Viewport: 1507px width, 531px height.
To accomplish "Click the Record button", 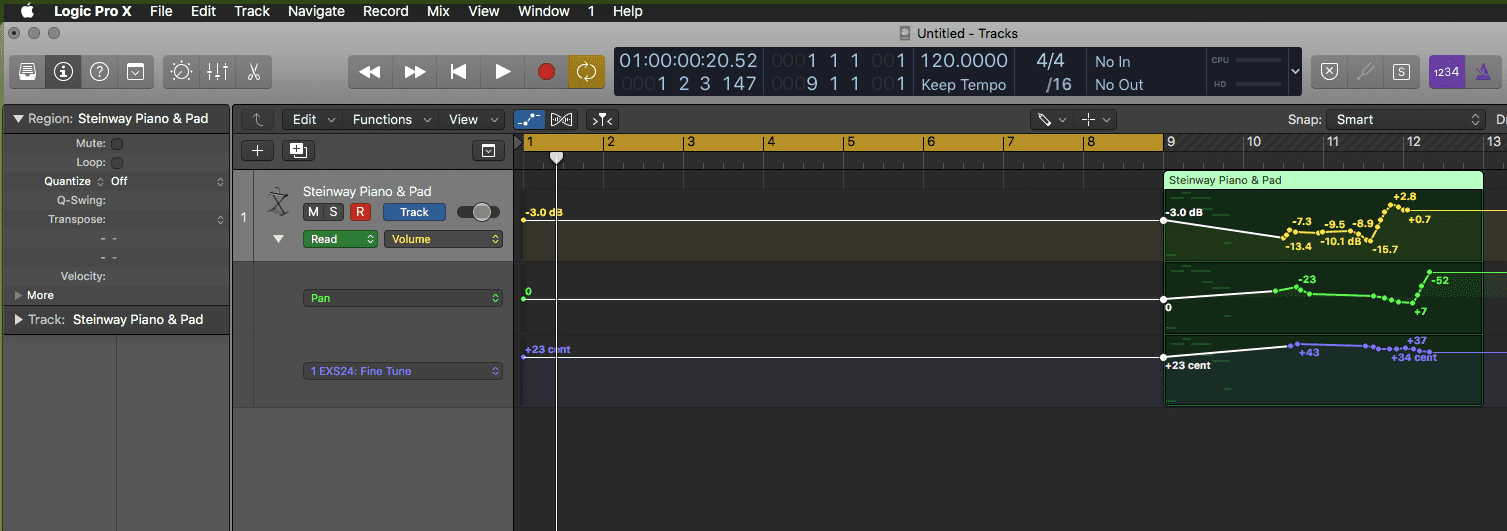I will click(x=546, y=72).
